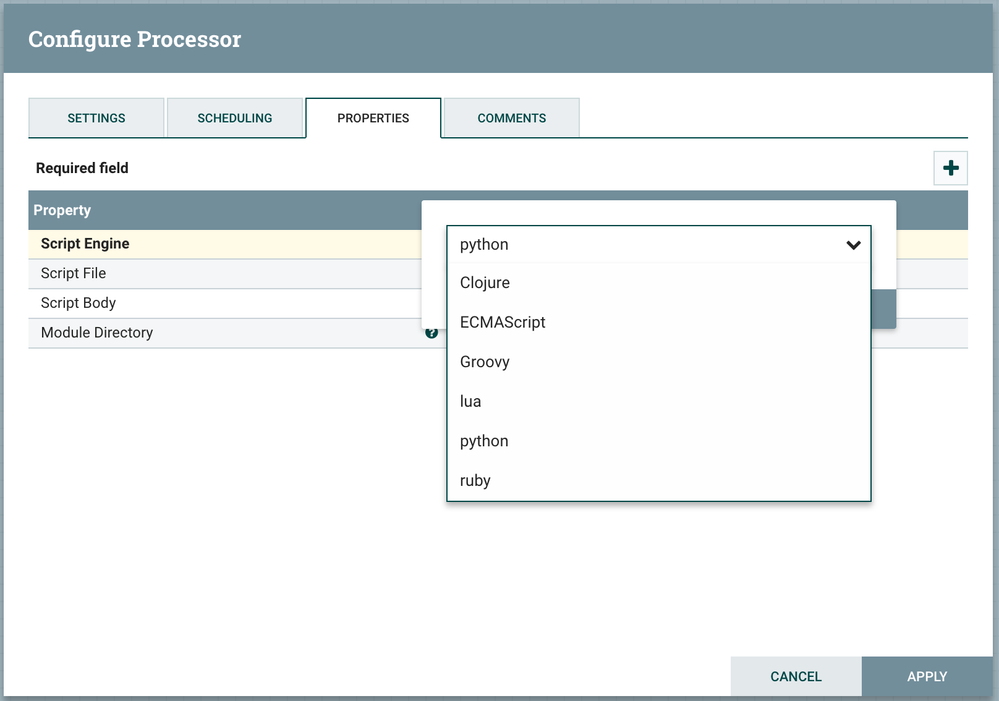Pick Groovy in the dropdown list
This screenshot has width=999, height=701.
(485, 362)
